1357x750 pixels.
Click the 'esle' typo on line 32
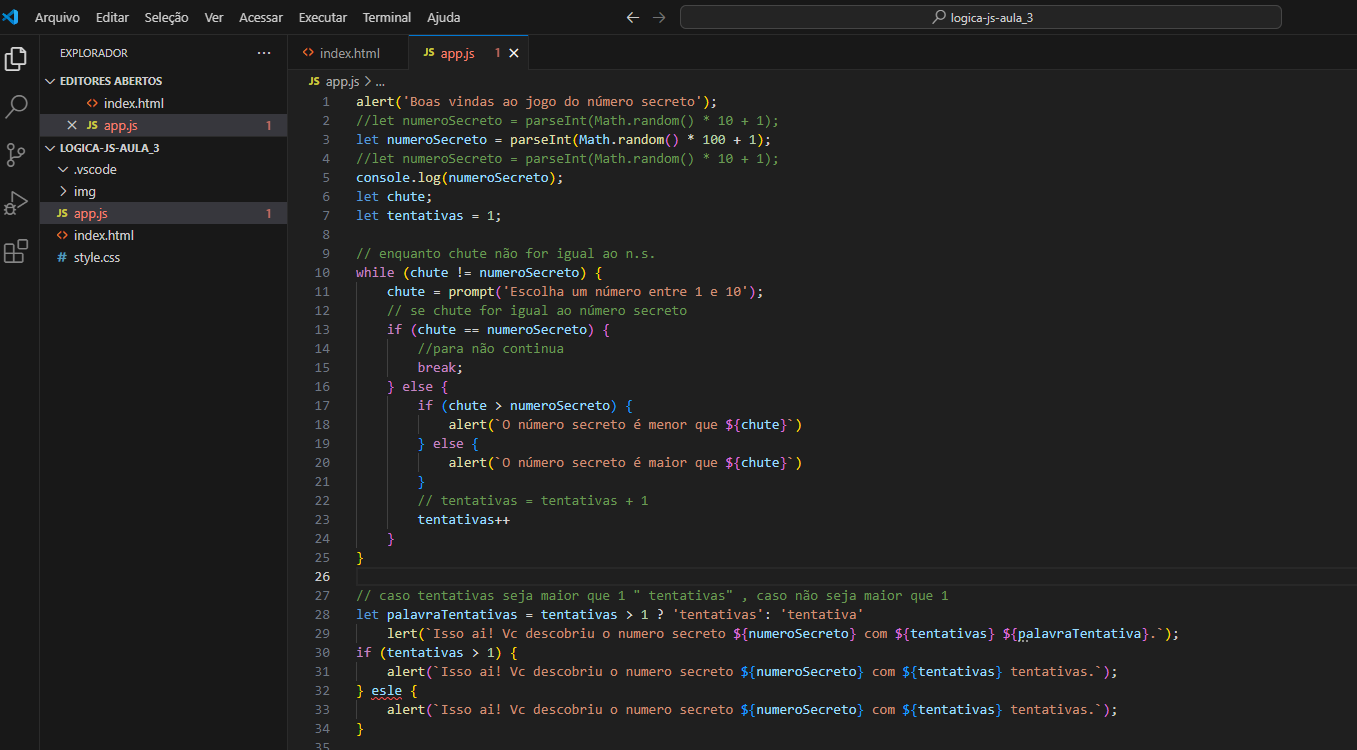click(386, 691)
